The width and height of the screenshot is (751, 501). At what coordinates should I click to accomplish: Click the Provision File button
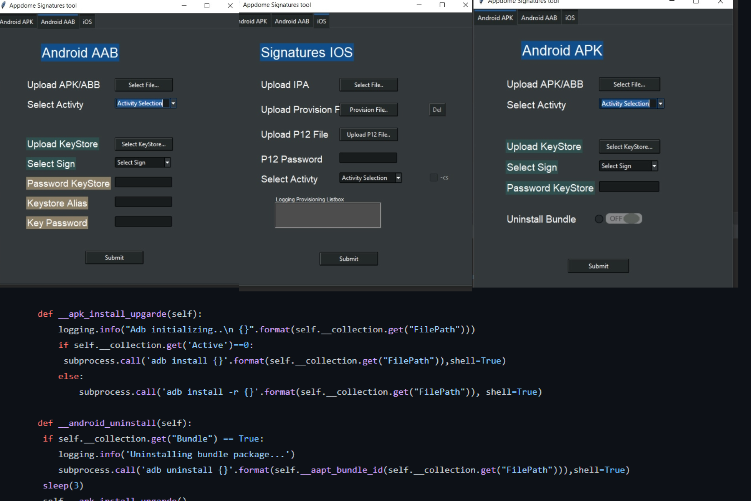tap(368, 110)
